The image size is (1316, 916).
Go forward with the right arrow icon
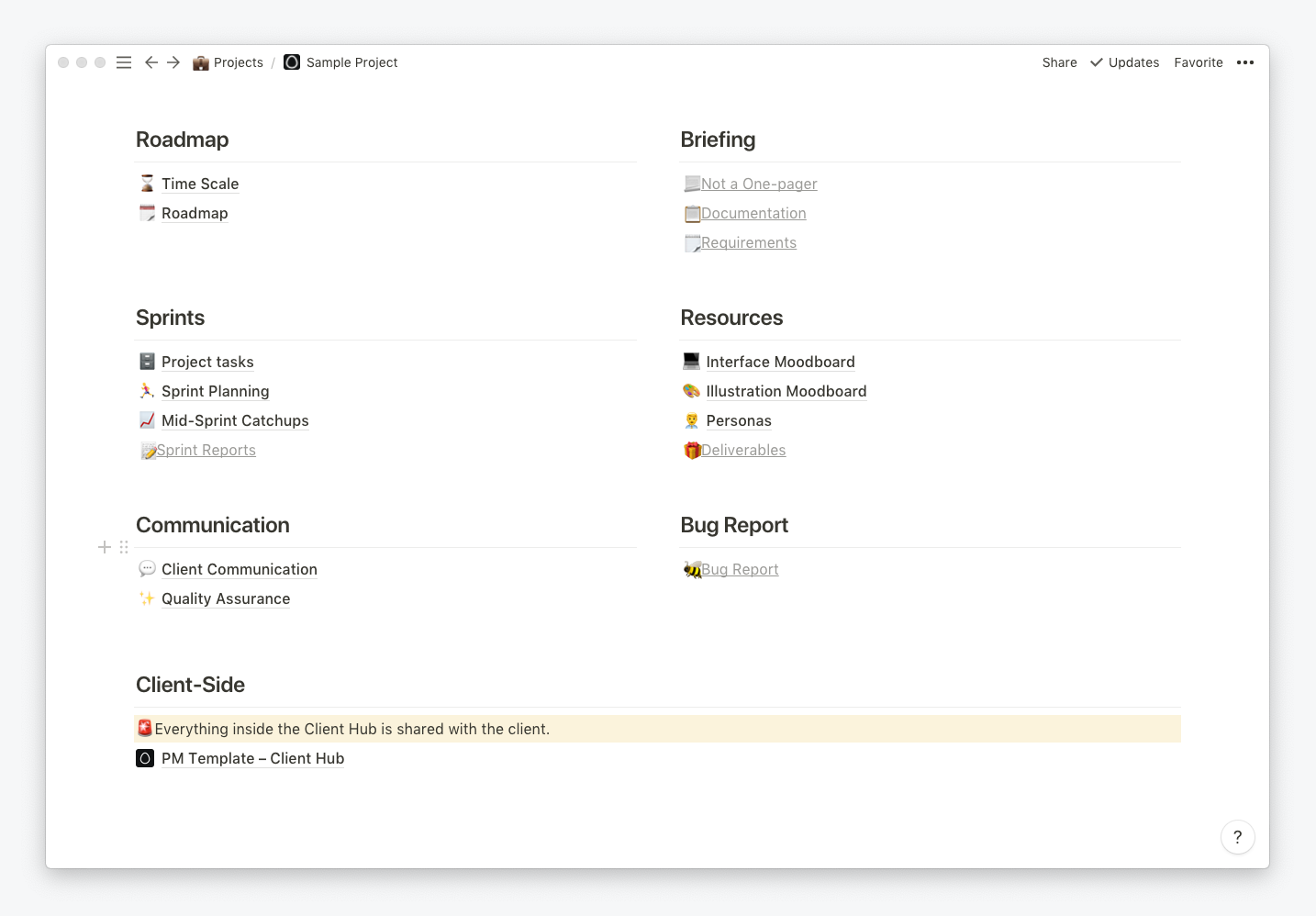(x=173, y=62)
